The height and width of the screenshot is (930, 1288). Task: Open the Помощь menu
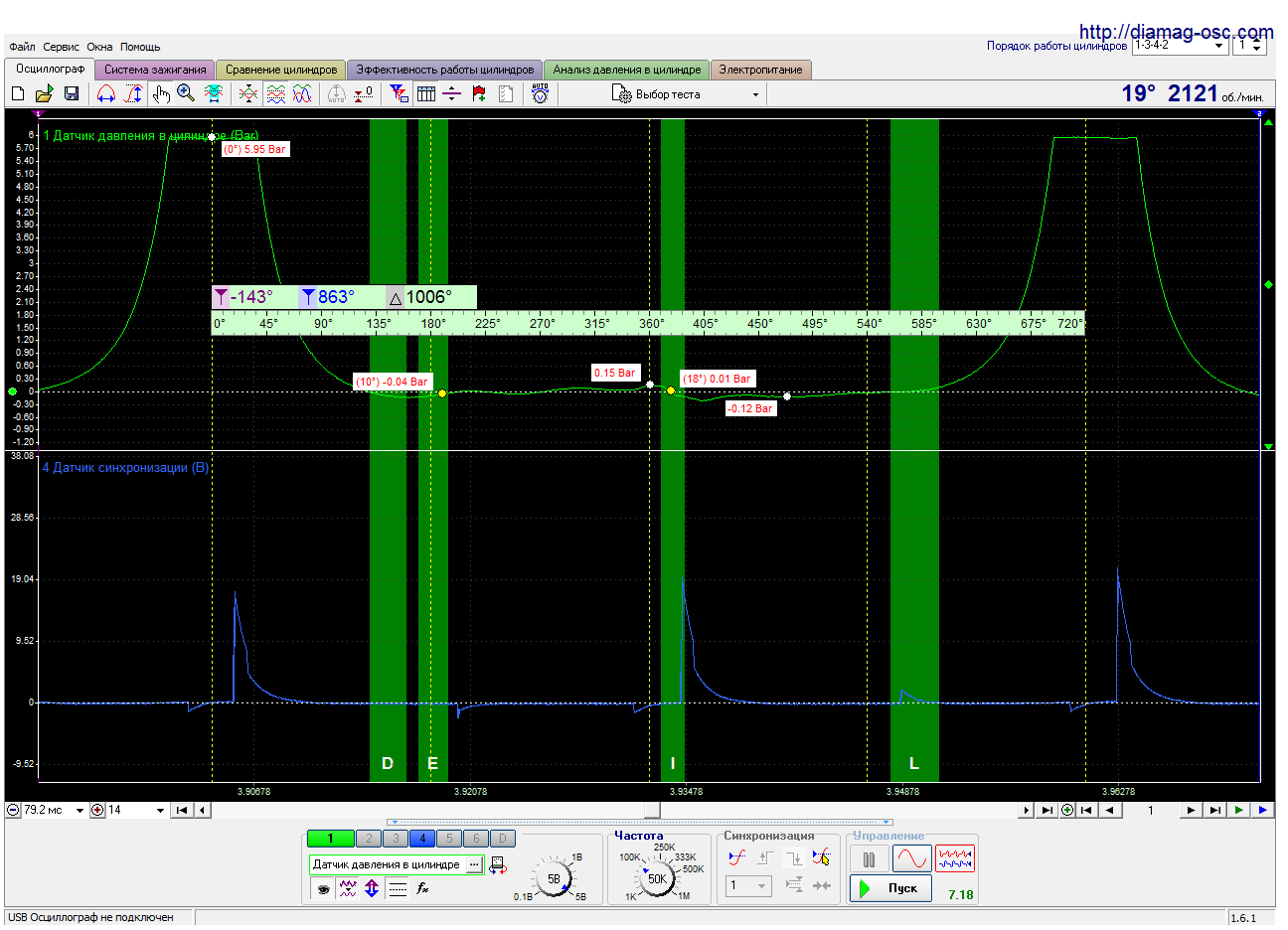click(140, 47)
